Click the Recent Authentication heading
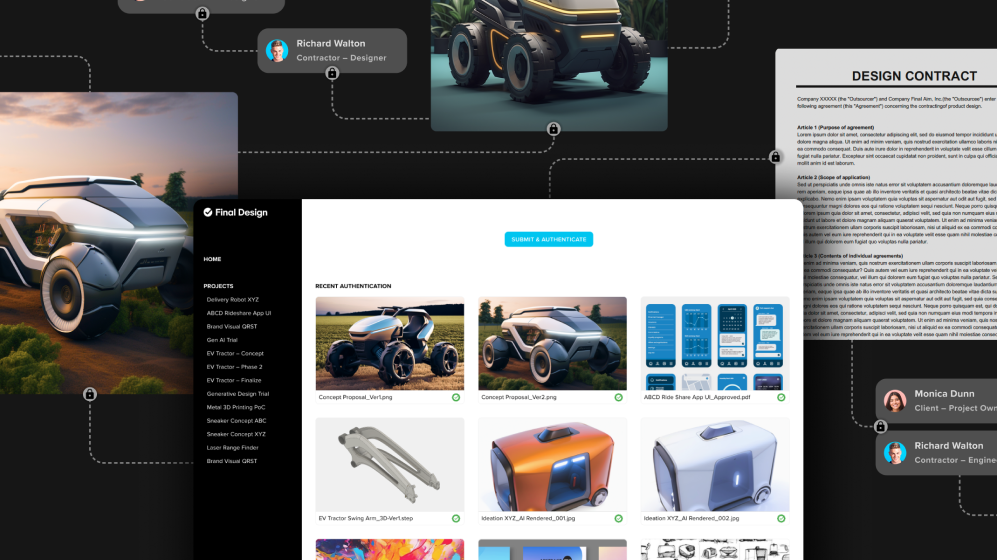Screen dimensions: 997x560 click(354, 286)
